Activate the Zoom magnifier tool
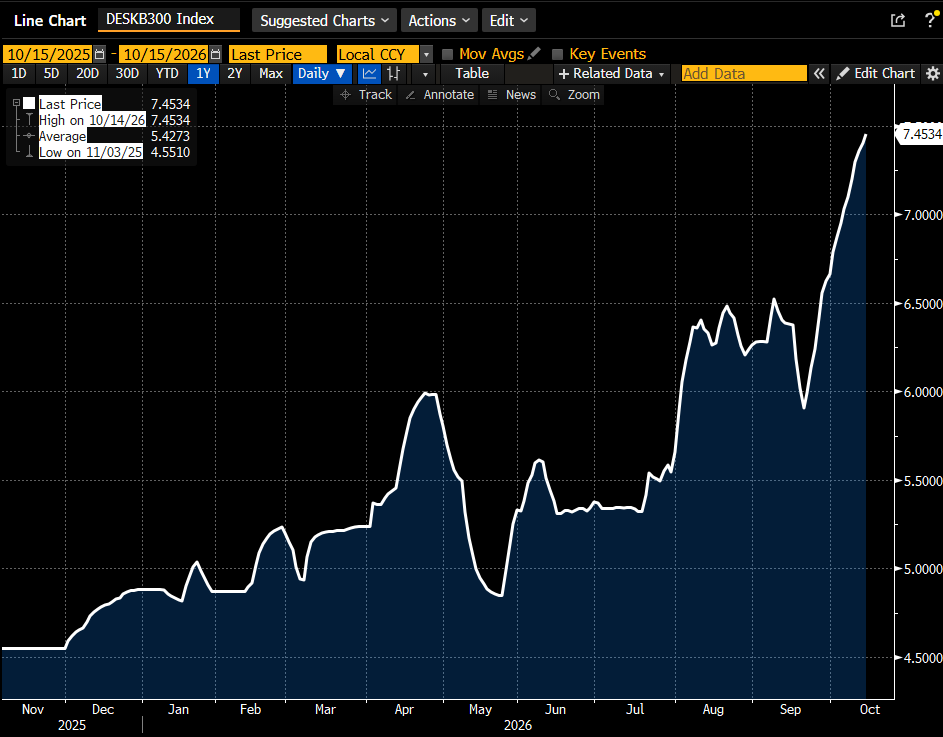Image resolution: width=943 pixels, height=737 pixels. pyautogui.click(x=574, y=94)
